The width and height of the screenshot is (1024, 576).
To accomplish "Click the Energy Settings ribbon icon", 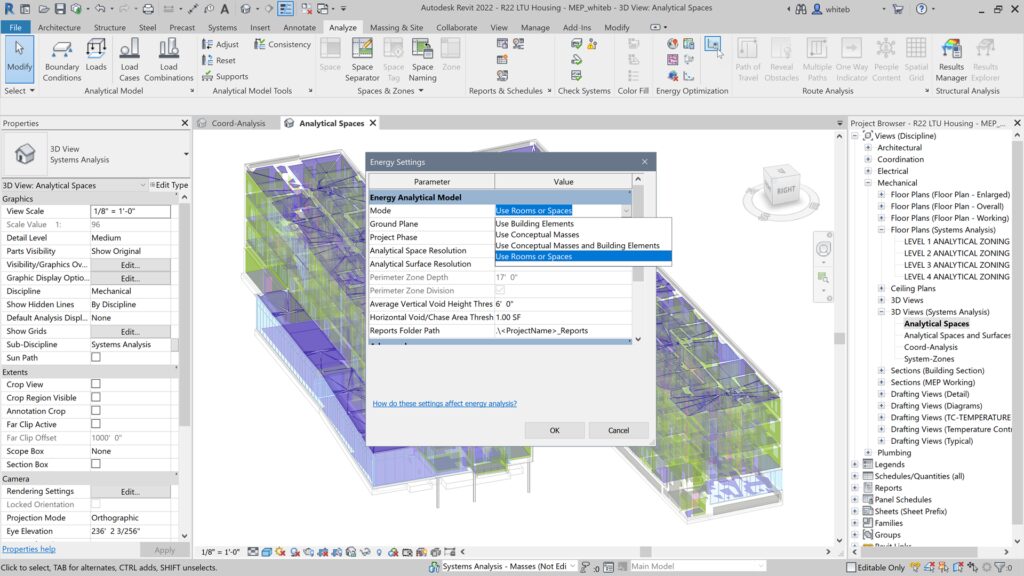I will coord(712,44).
